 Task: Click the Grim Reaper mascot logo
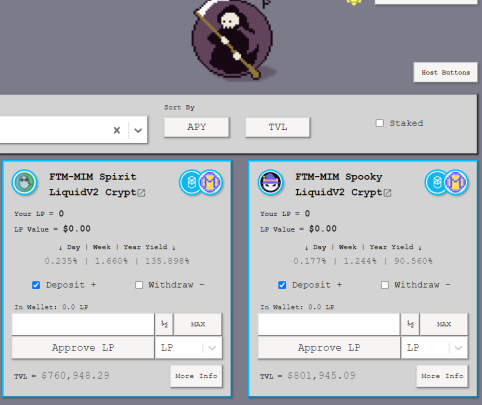(233, 39)
